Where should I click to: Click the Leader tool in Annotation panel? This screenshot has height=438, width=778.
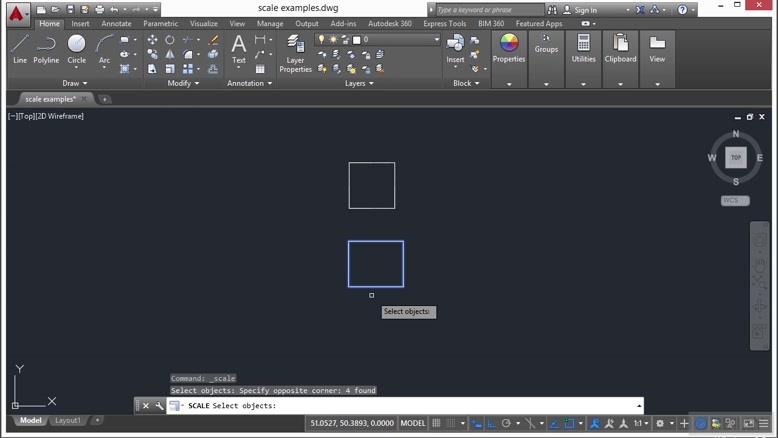[x=260, y=54]
